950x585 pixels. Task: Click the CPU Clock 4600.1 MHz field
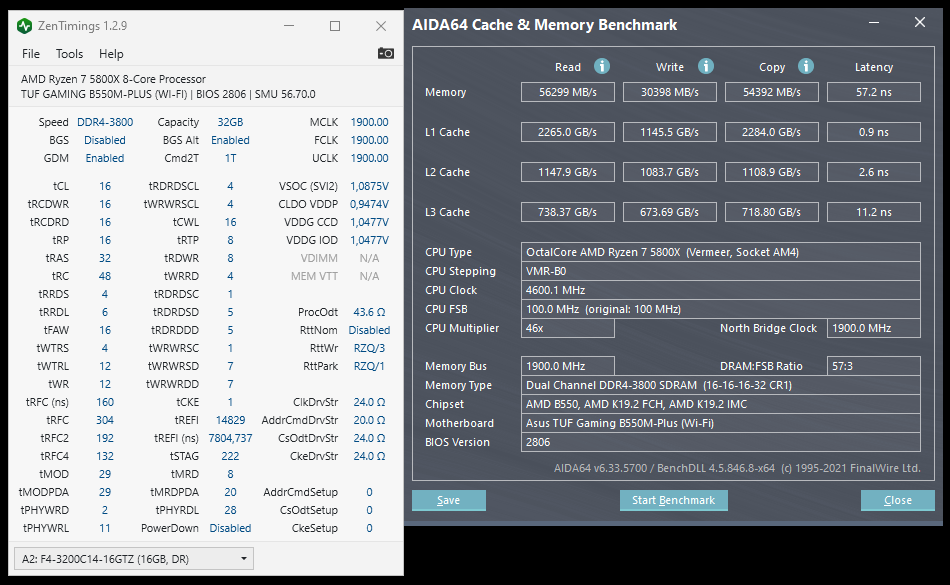(x=720, y=290)
